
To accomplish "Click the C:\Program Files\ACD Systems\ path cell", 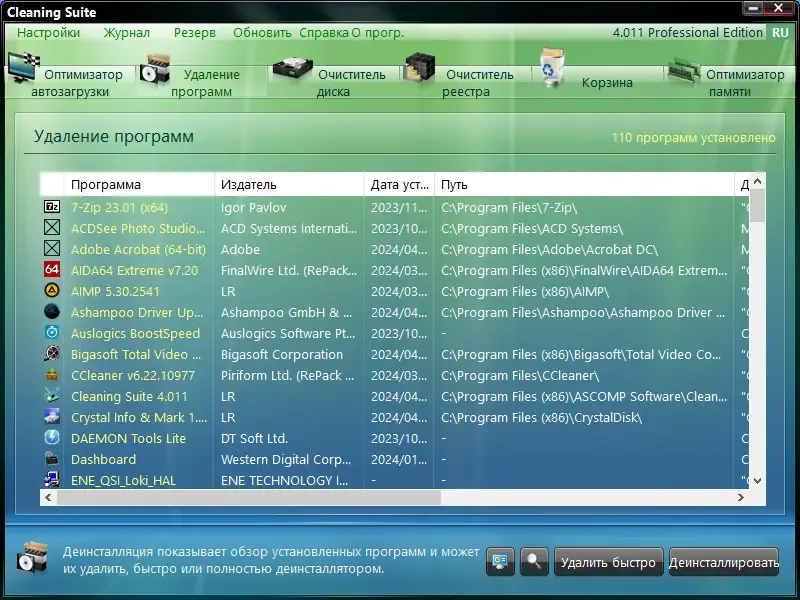I will (532, 229).
